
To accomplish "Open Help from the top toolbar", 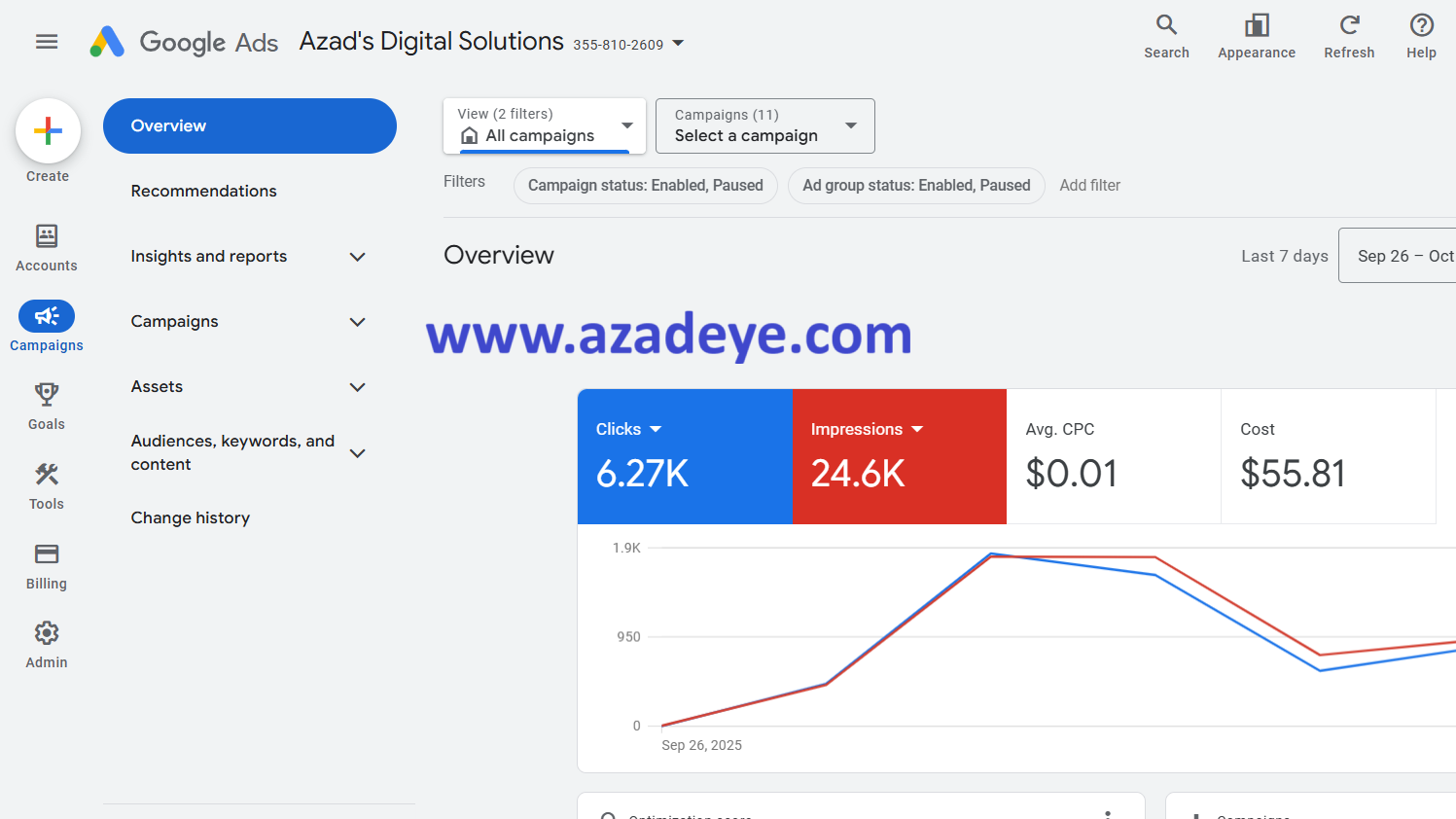I will (1420, 35).
